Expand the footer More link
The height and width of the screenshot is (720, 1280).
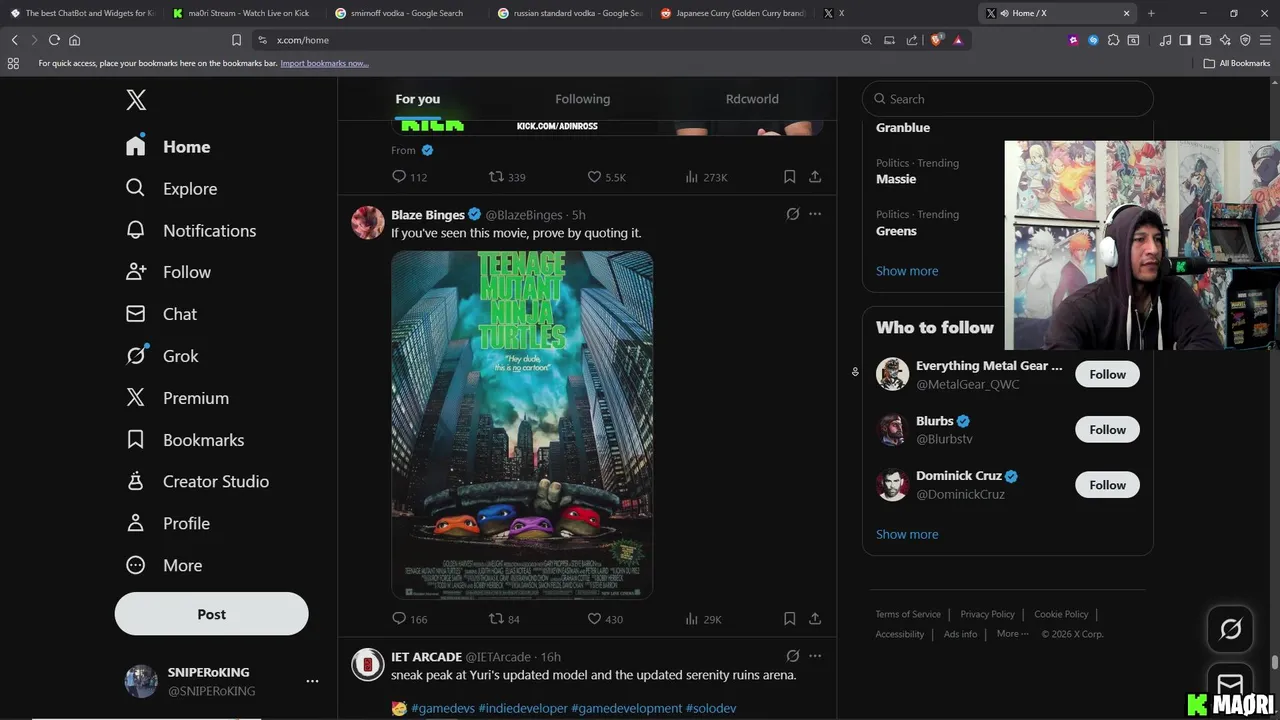(1011, 634)
